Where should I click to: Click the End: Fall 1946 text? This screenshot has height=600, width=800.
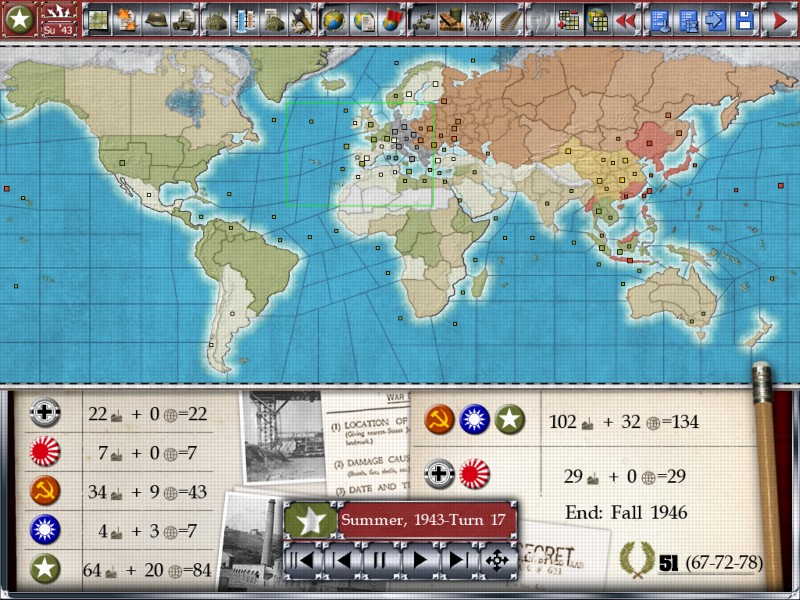[626, 512]
